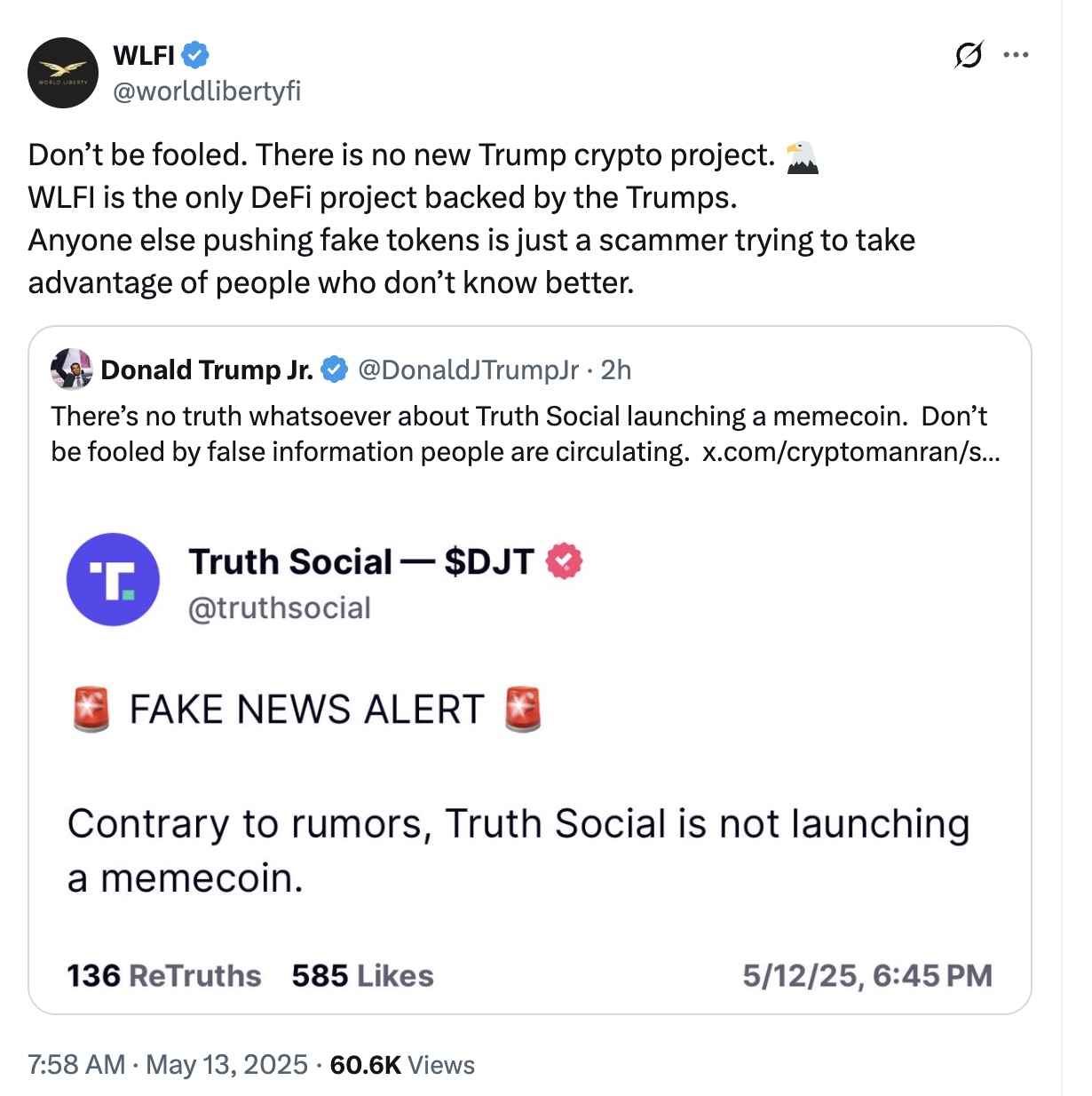Click the eagle emoji in the post

point(803,157)
